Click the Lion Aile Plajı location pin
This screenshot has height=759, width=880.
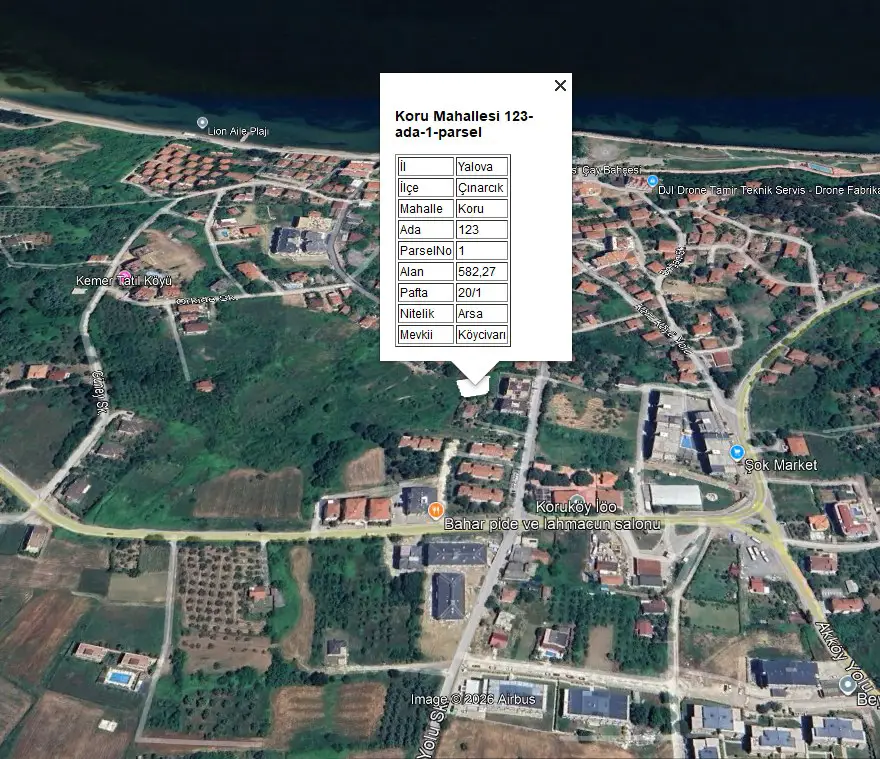click(x=203, y=122)
